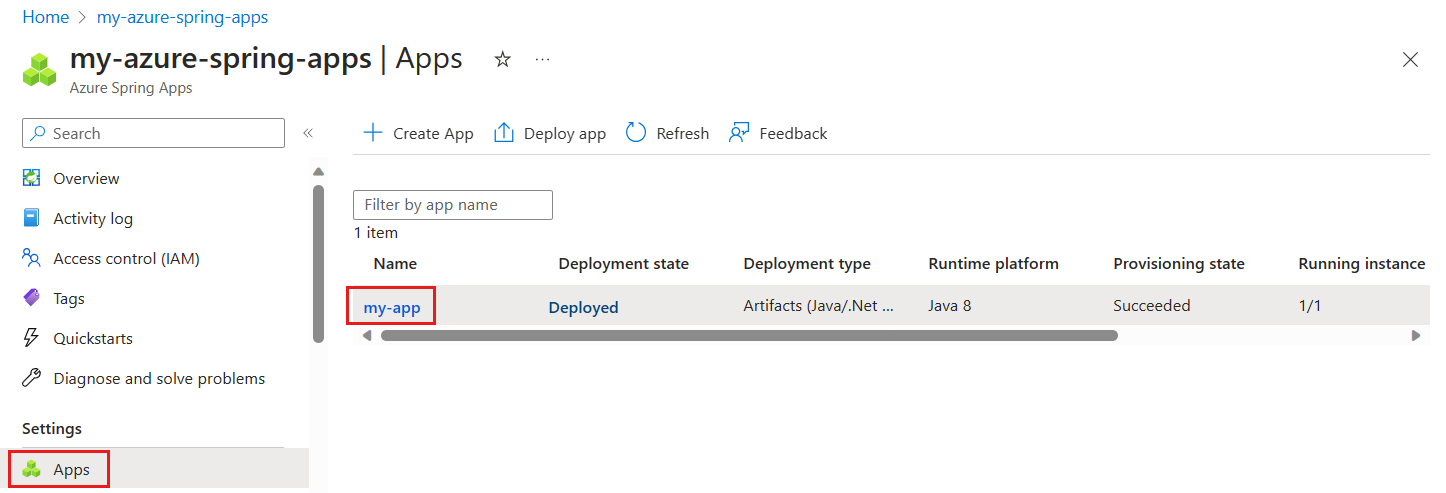Click the sidebar vertical scrollbar thumb
Screen dimensions: 1446x493
(x=318, y=264)
